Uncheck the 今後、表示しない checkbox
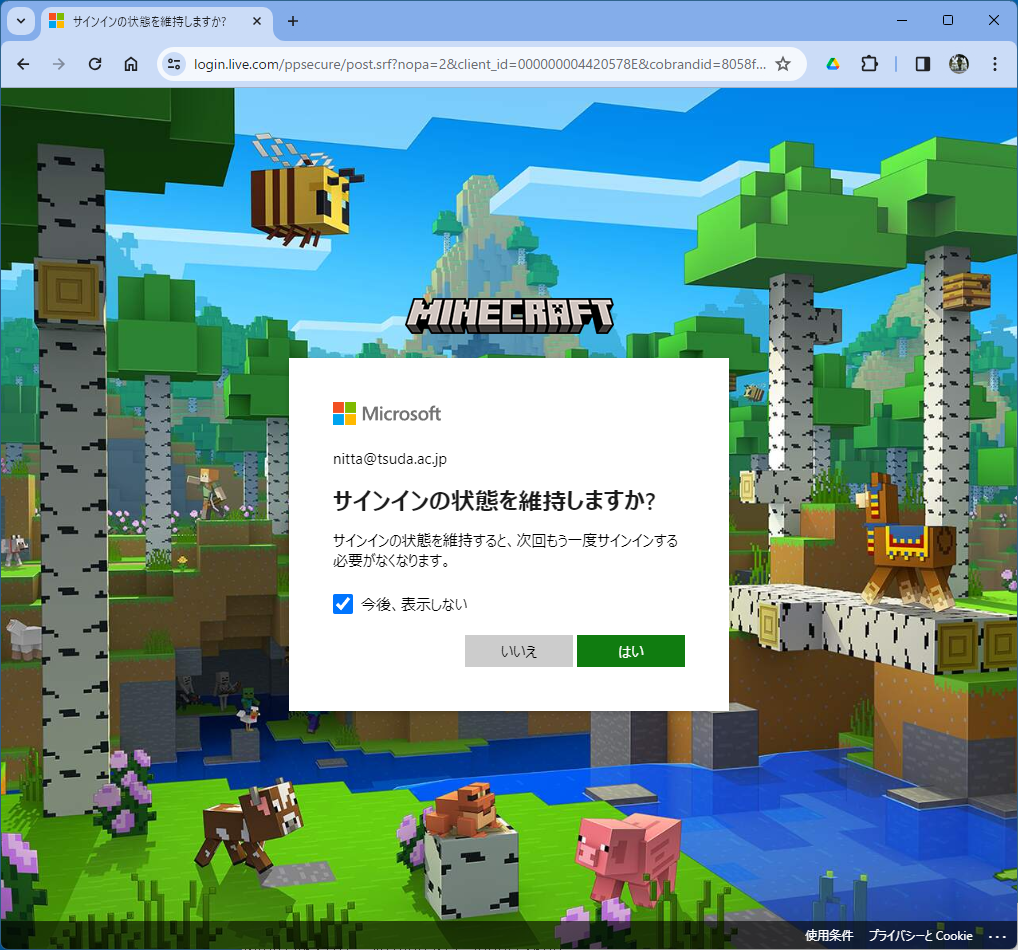1018x950 pixels. click(343, 604)
